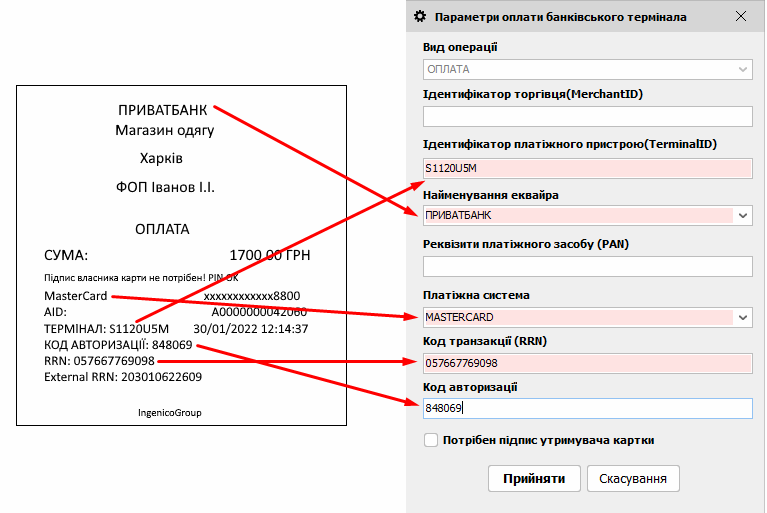Image resolution: width=767 pixels, height=513 pixels.
Task: Click the MASTERCARD text in payment system combo
Action: coord(459,317)
